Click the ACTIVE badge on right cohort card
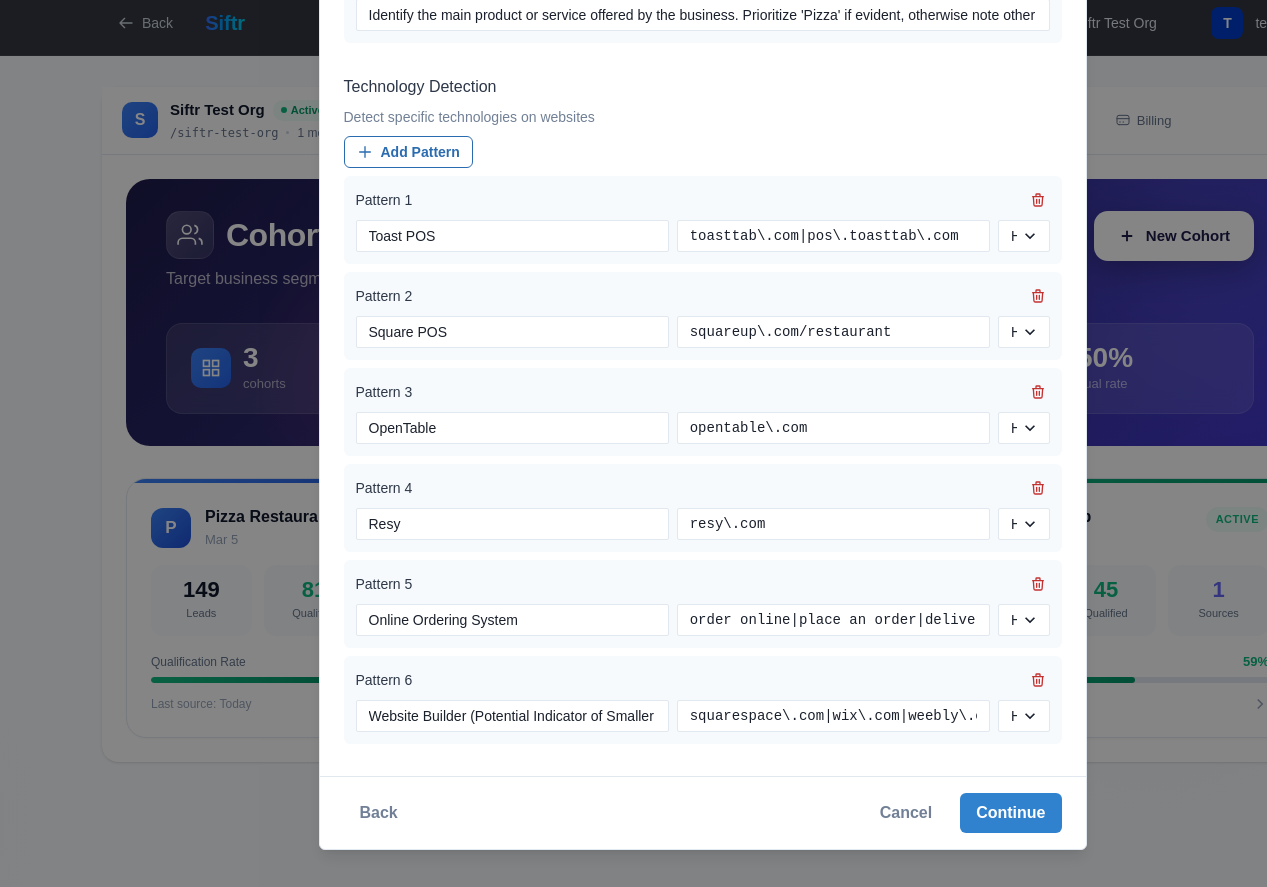This screenshot has height=887, width=1267. coord(1237,519)
